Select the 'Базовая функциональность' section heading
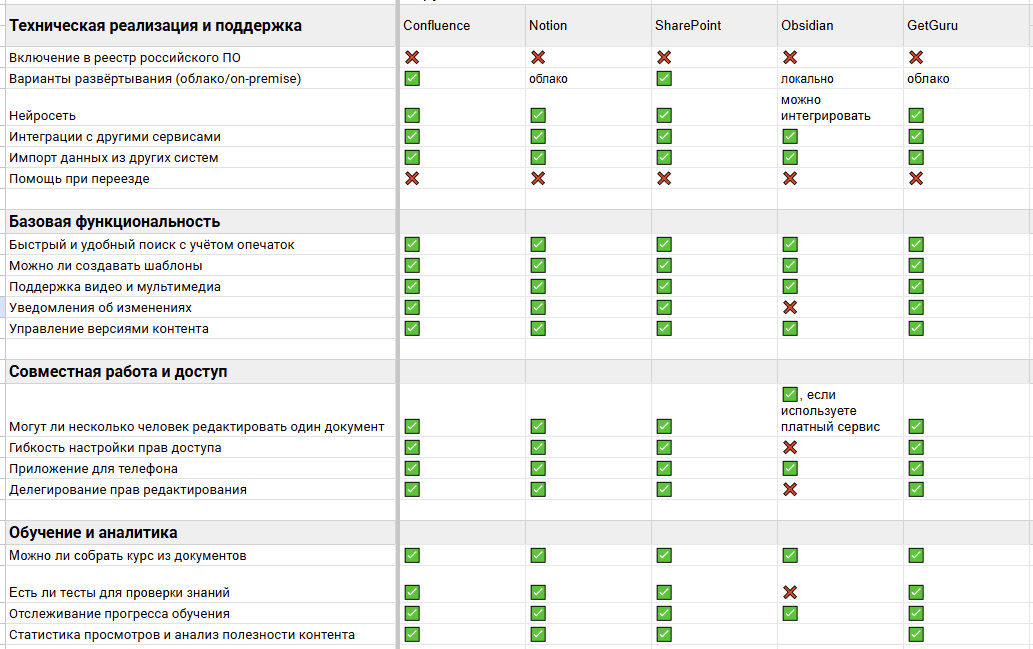This screenshot has width=1033, height=649. (115, 221)
